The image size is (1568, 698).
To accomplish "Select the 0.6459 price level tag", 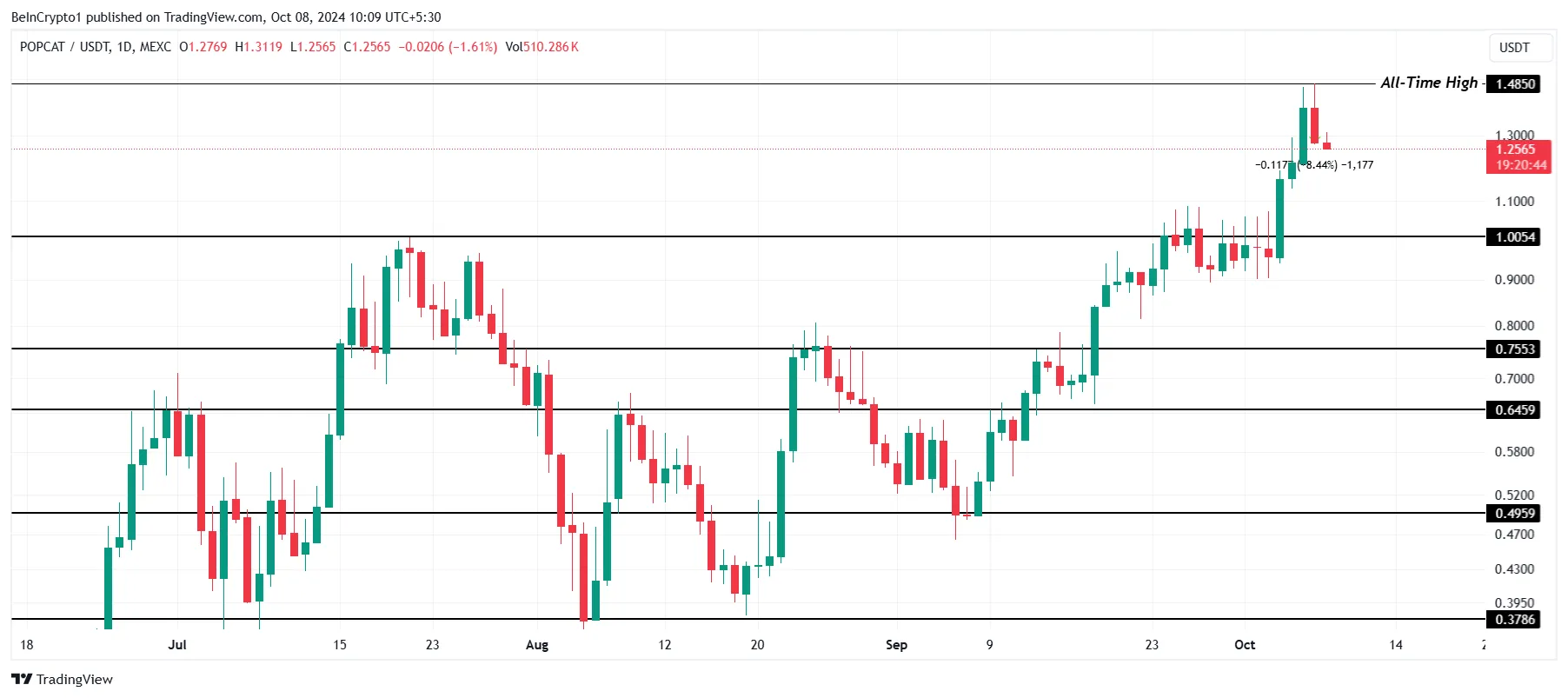I will click(x=1515, y=410).
